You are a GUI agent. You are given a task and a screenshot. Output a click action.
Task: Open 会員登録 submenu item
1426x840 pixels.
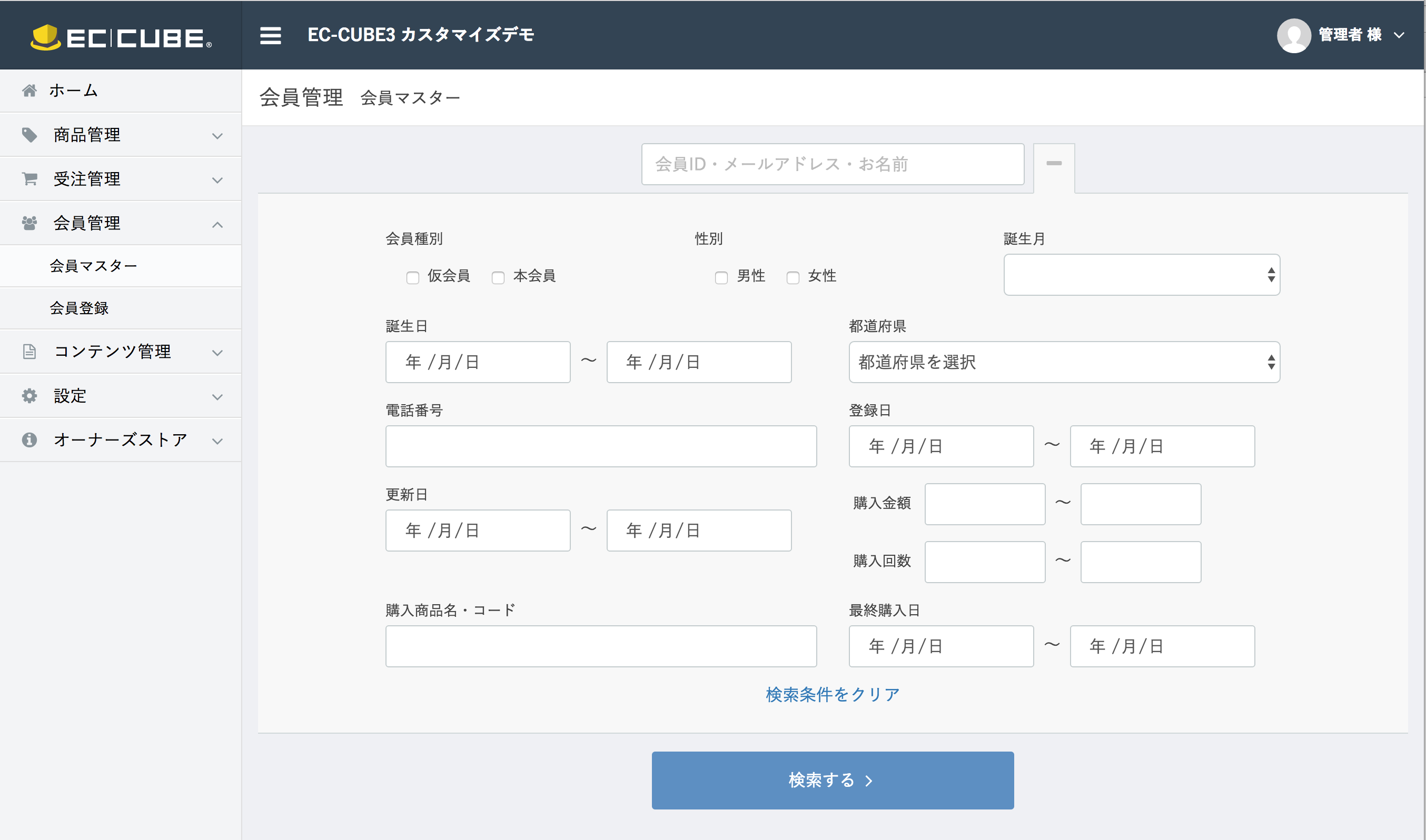pyautogui.click(x=80, y=308)
